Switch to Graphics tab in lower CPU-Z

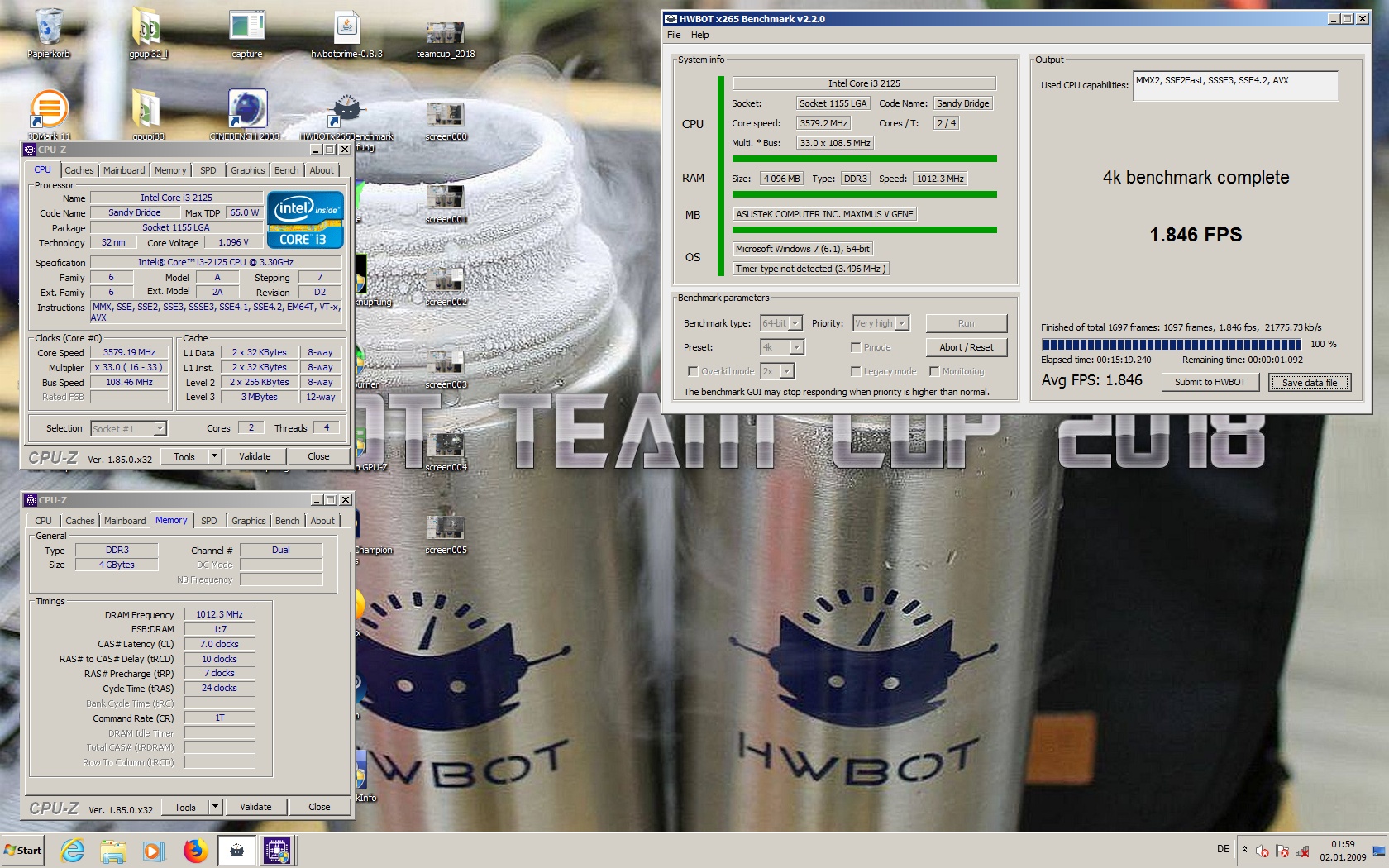tap(249, 521)
